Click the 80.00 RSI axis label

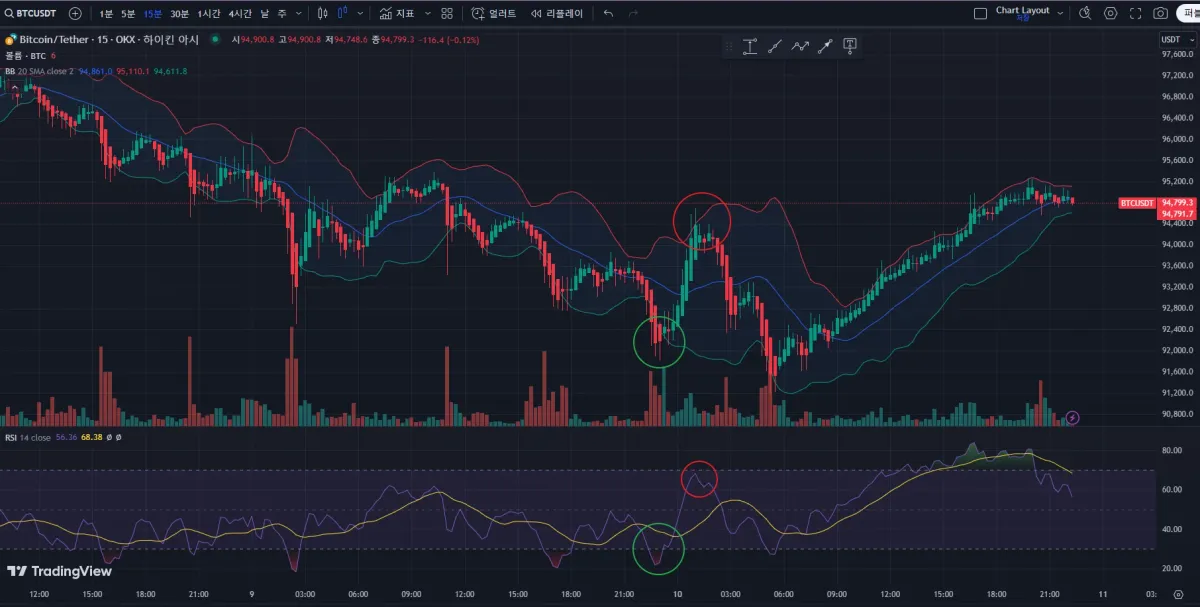click(x=1172, y=451)
